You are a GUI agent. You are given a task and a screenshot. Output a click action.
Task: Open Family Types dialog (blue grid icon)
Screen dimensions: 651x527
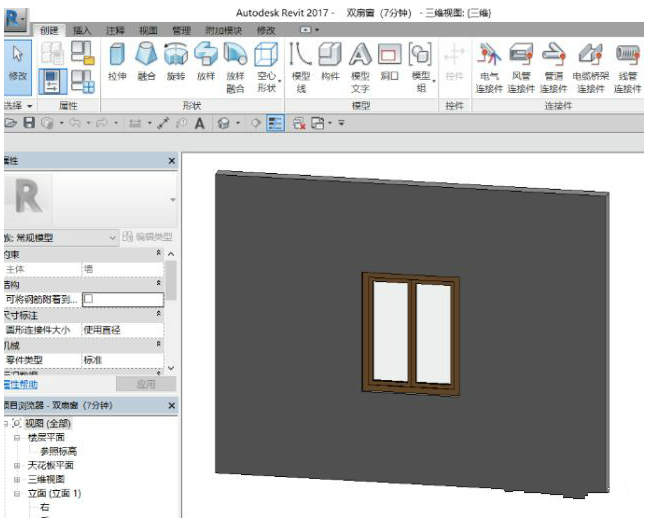(x=82, y=81)
